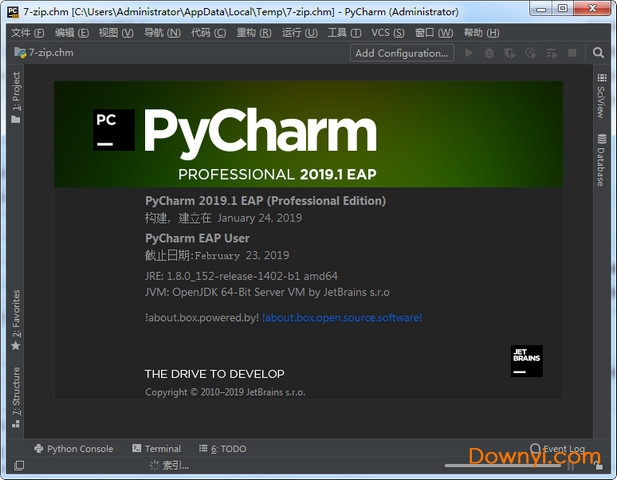Screen dimensions: 617x480
Task: Click the PyCharm app icon in title bar
Action: 13,12
